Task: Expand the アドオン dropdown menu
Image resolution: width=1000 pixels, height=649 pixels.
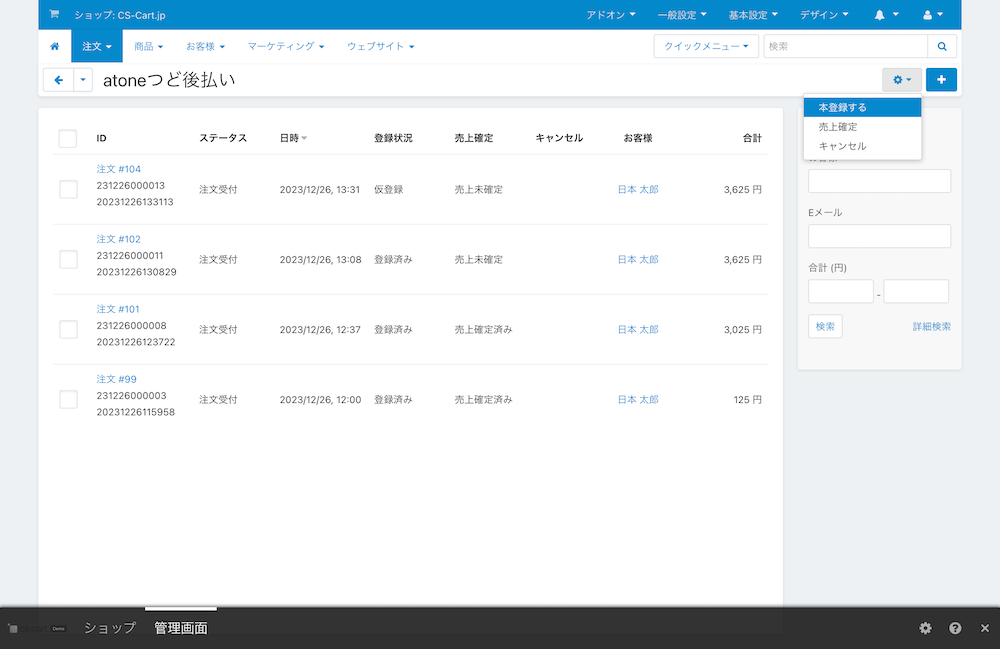Action: click(x=611, y=15)
